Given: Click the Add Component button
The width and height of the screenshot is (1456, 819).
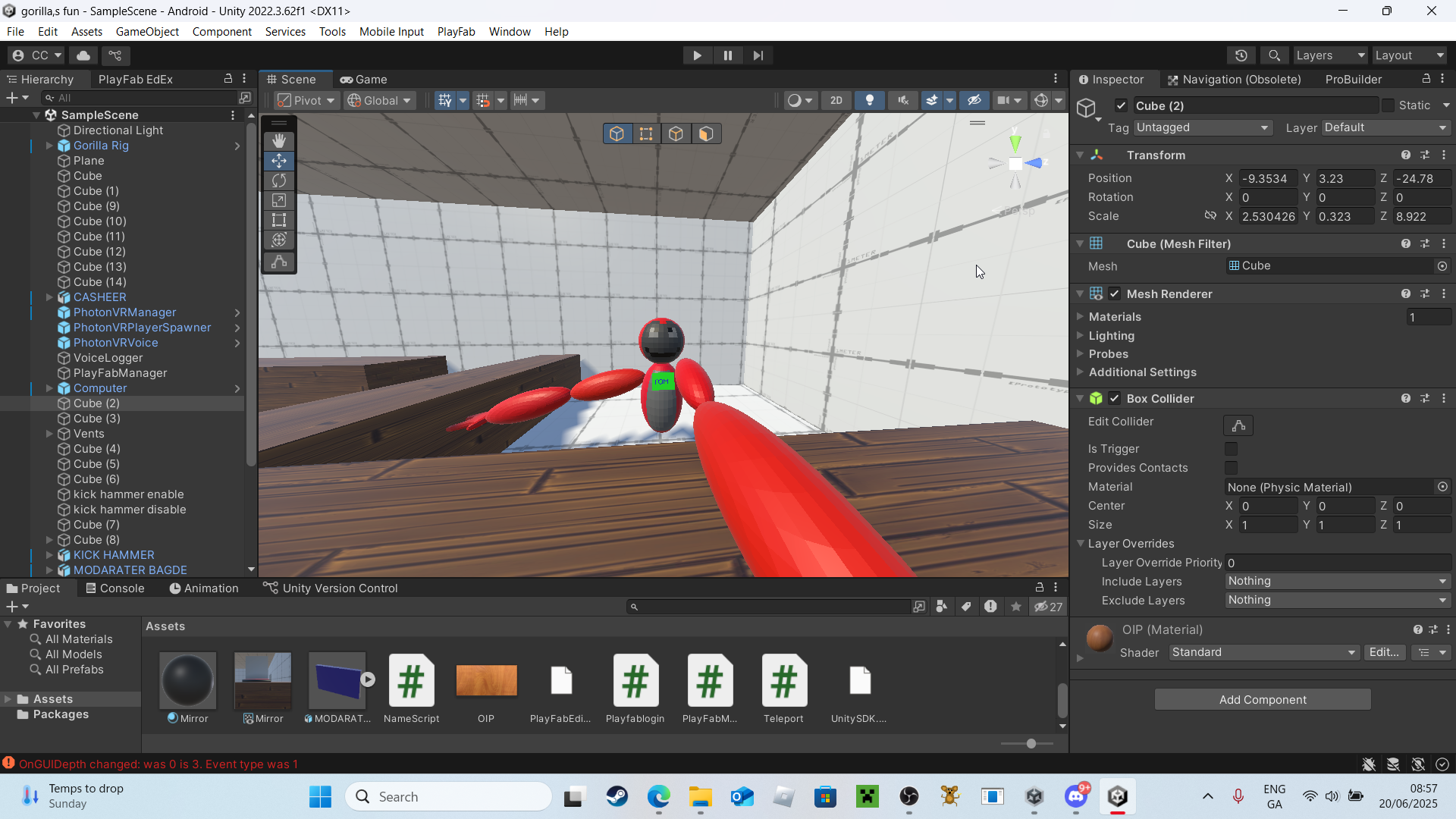Looking at the screenshot, I should tap(1262, 699).
